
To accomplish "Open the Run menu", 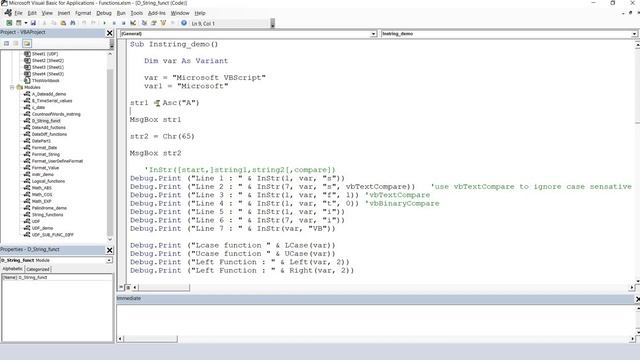I will [121, 13].
